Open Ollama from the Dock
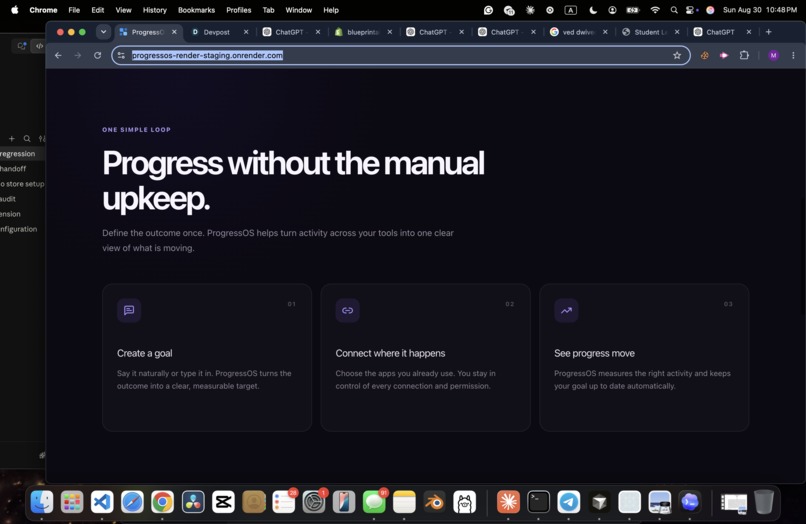Screen dimensions: 806x524 (x=465, y=501)
